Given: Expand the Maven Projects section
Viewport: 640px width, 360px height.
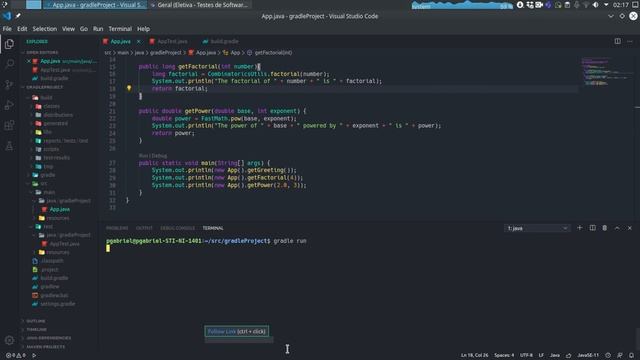Looking at the screenshot, I should point(45,347).
